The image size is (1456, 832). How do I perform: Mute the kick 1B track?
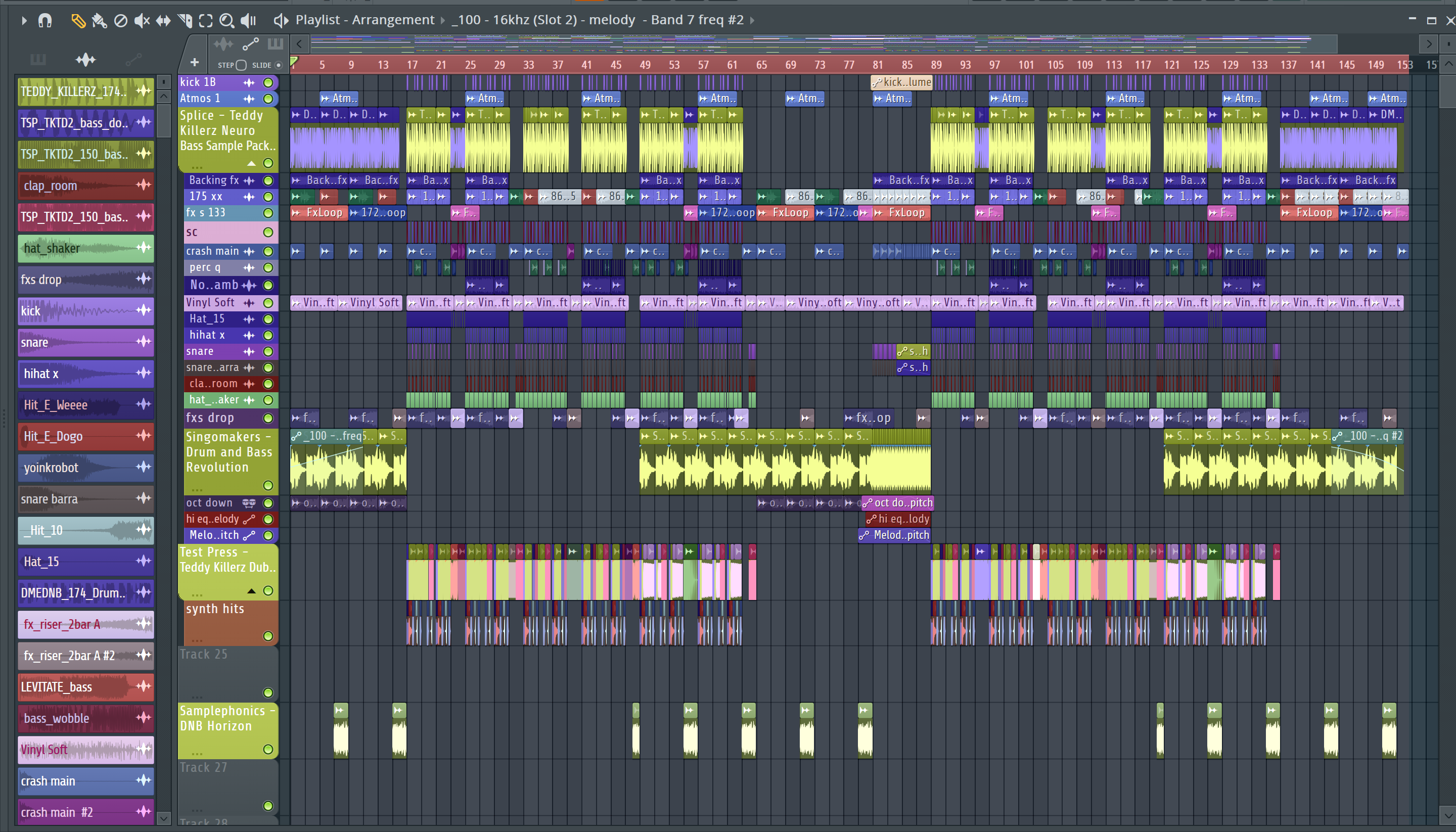point(268,82)
